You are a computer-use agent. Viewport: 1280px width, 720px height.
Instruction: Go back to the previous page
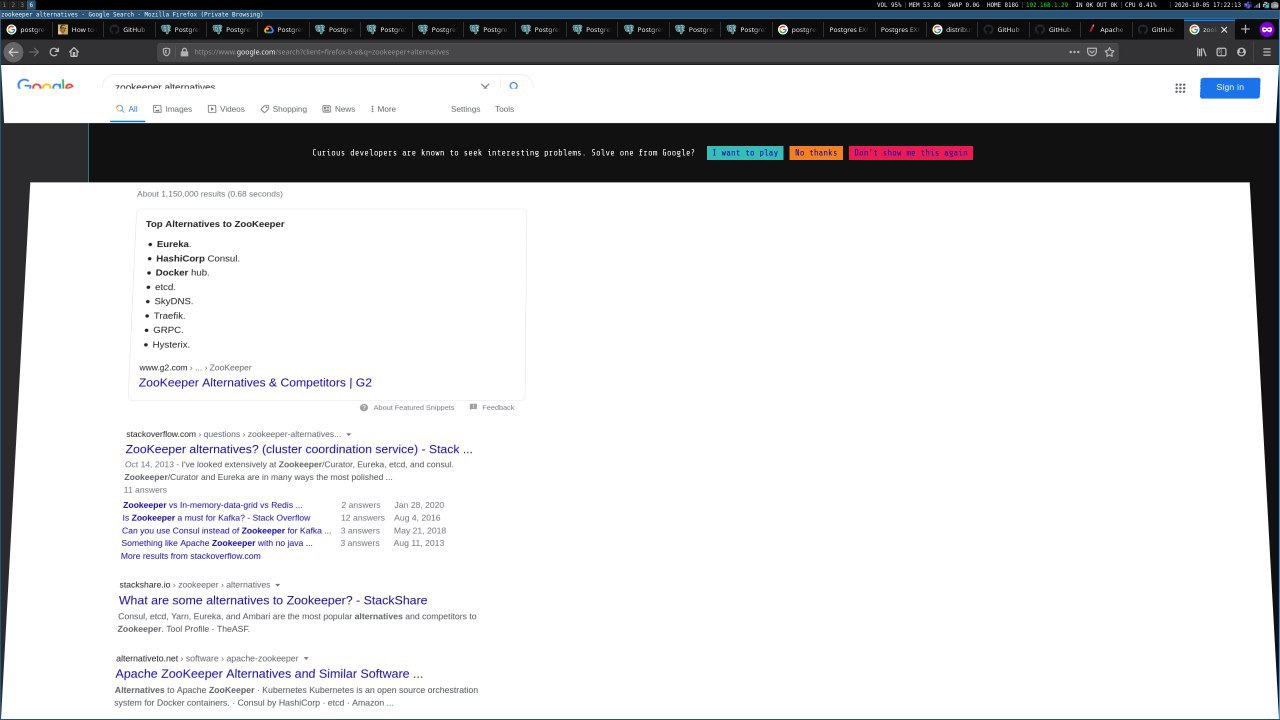(13, 52)
